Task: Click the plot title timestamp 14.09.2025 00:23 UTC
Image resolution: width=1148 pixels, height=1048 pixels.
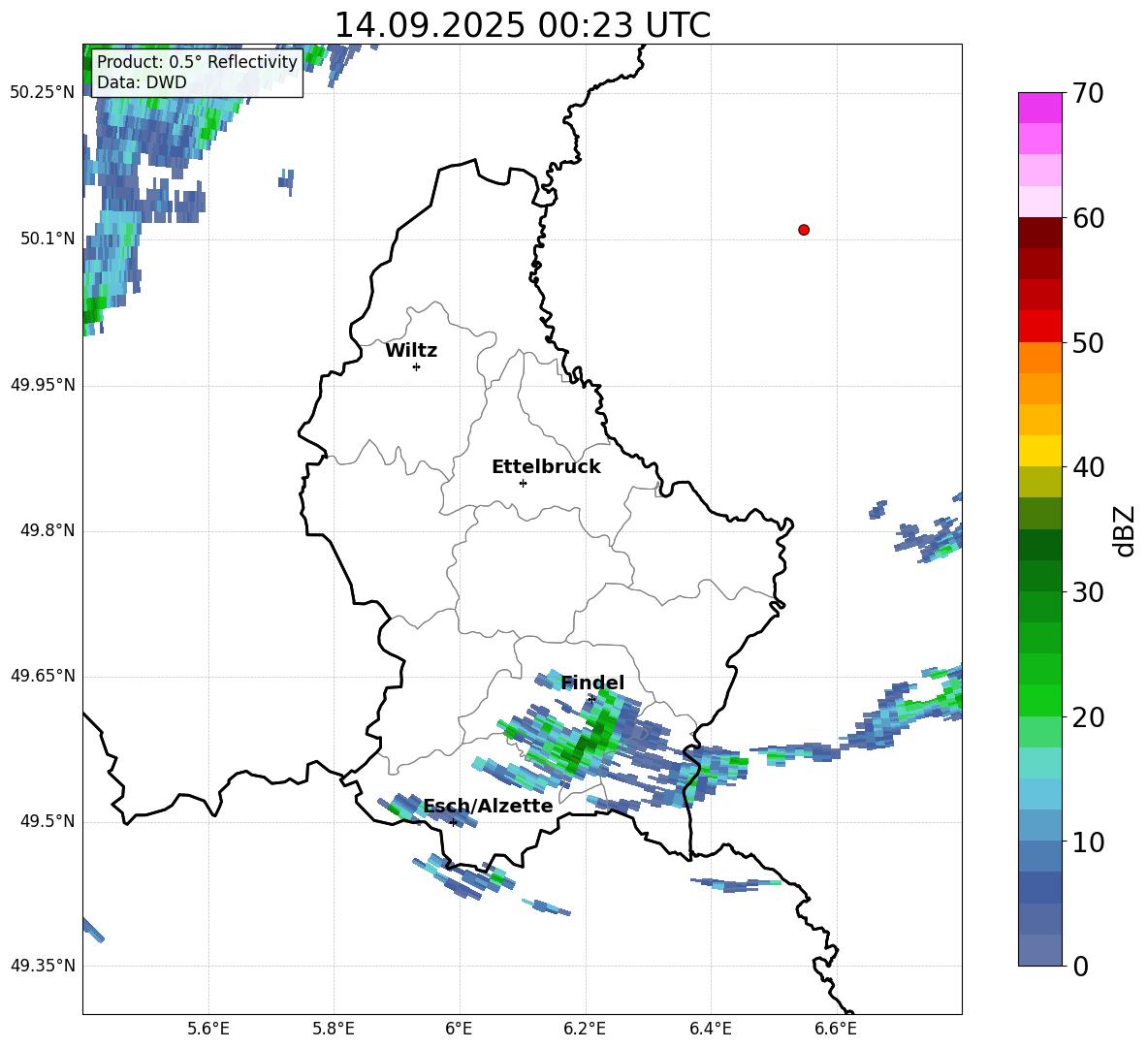Action: [522, 25]
